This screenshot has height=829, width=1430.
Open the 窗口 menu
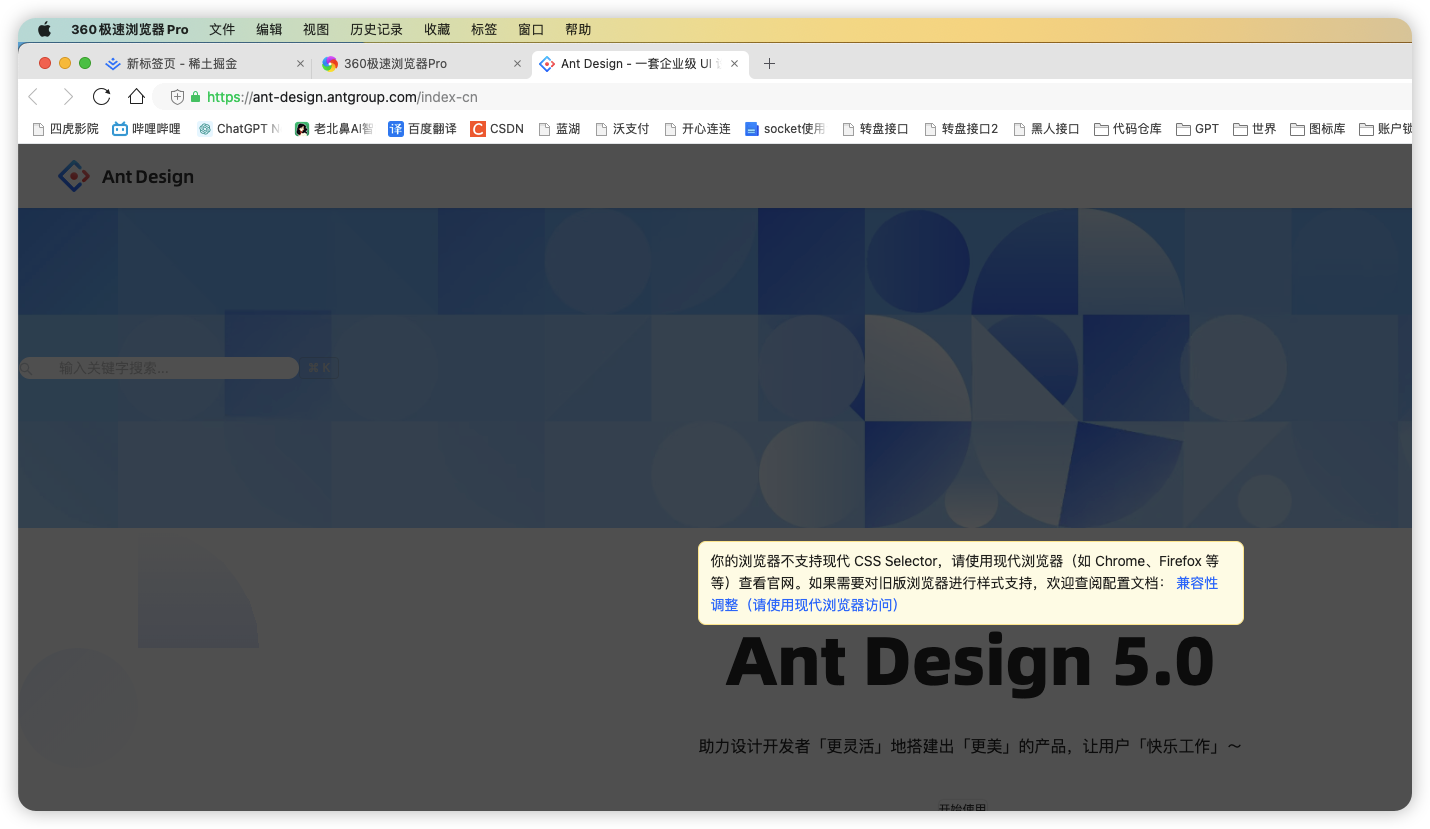pyautogui.click(x=531, y=29)
